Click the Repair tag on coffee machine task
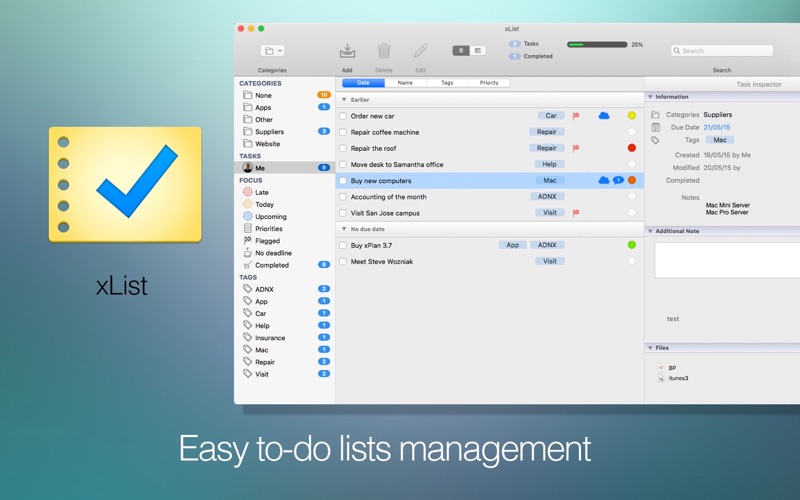The height and width of the screenshot is (500, 800). (547, 132)
